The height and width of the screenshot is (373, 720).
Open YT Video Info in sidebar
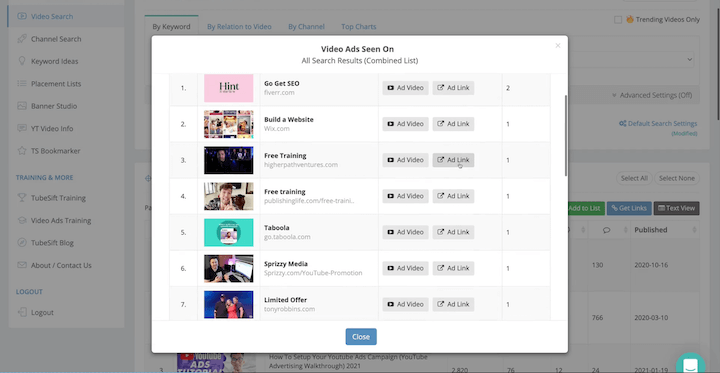click(x=52, y=129)
